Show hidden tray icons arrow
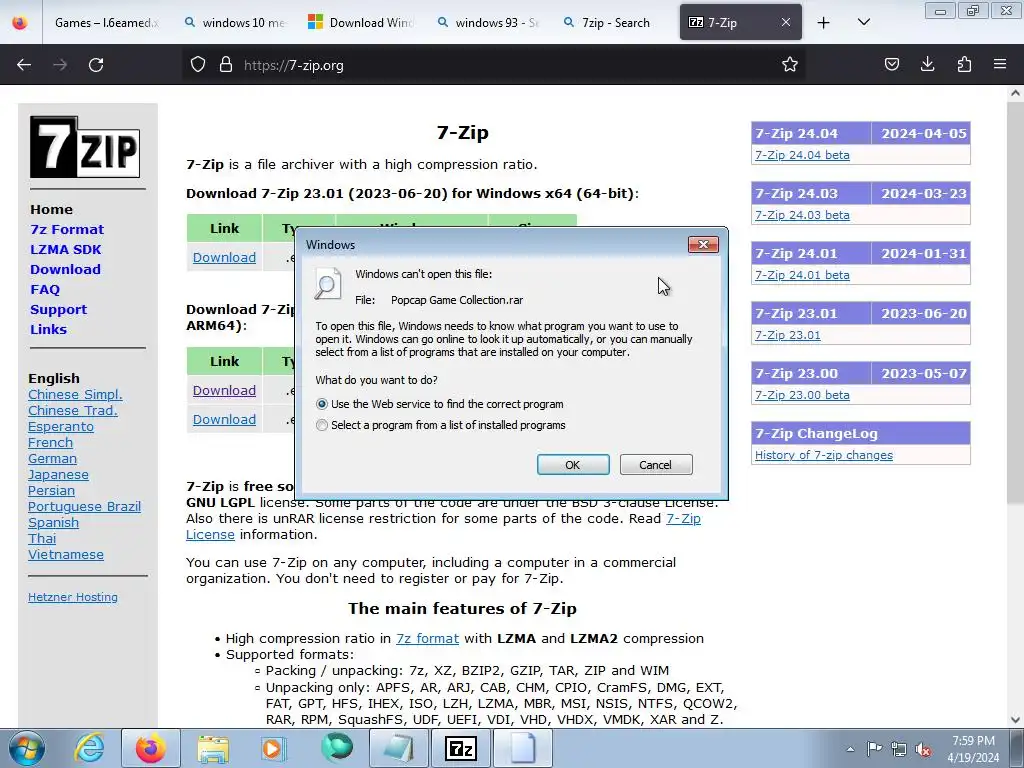1024x768 pixels. click(x=850, y=749)
